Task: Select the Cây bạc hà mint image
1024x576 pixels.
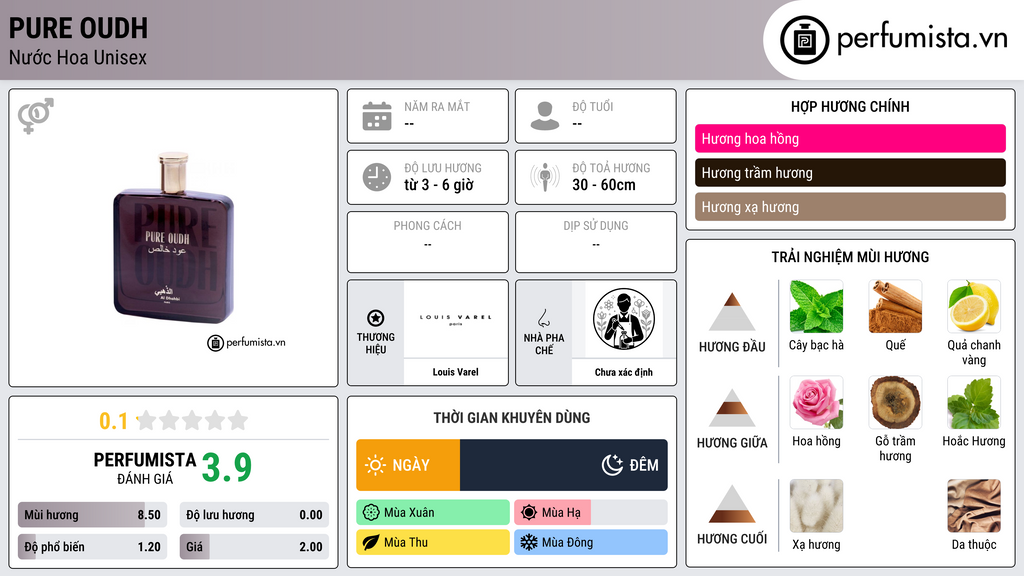Action: pyautogui.click(x=816, y=306)
